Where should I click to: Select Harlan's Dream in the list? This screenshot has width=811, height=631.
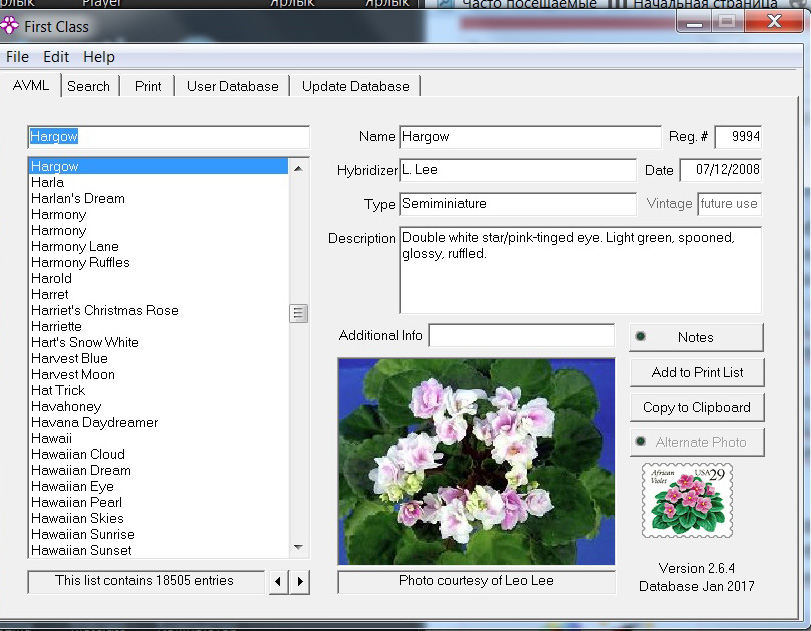(158, 198)
